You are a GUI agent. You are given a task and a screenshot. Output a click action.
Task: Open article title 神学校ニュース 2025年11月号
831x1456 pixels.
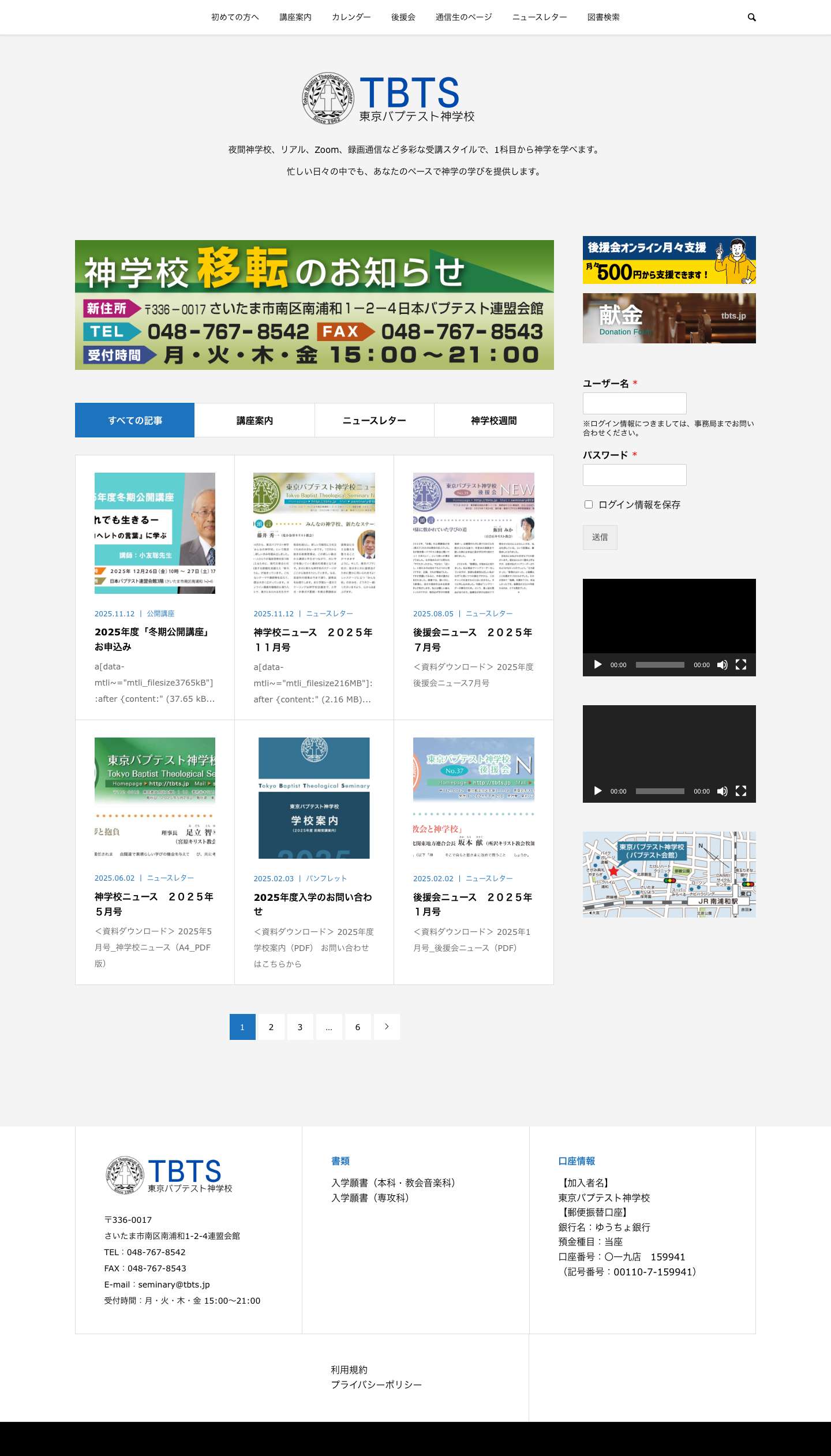(313, 640)
